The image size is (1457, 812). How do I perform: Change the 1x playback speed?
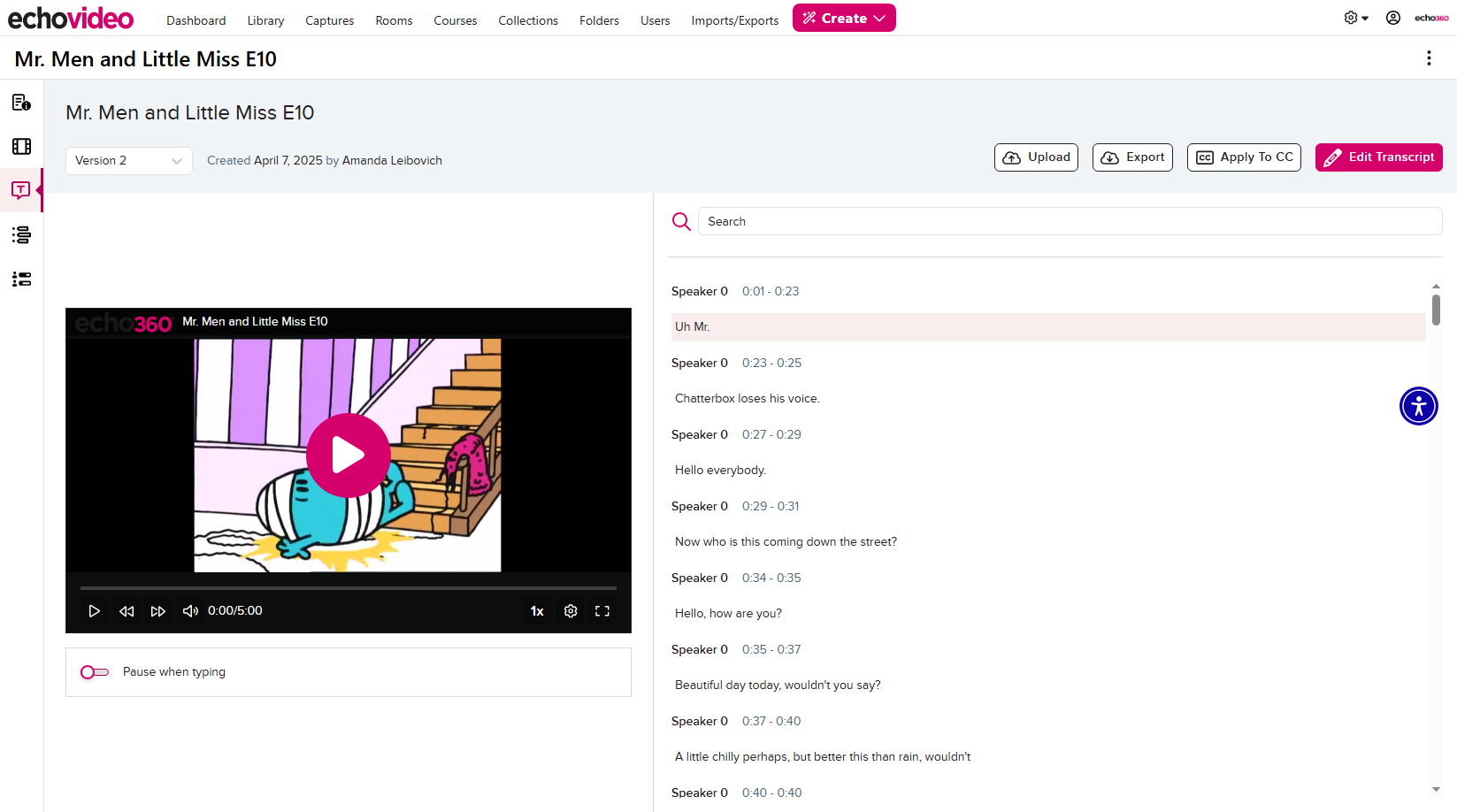(x=537, y=611)
